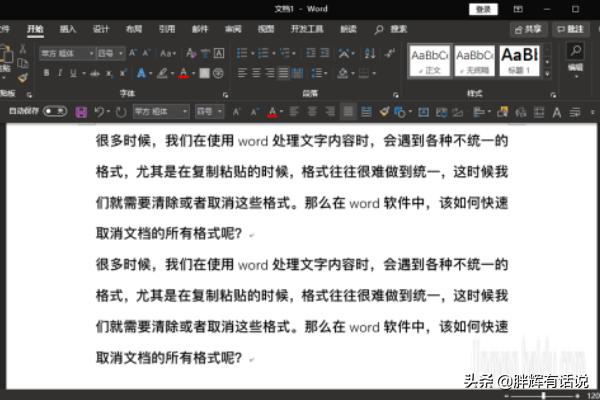Viewport: 600px width, 400px height.
Task: Click the zoom slider handle in status bar
Action: [543, 396]
